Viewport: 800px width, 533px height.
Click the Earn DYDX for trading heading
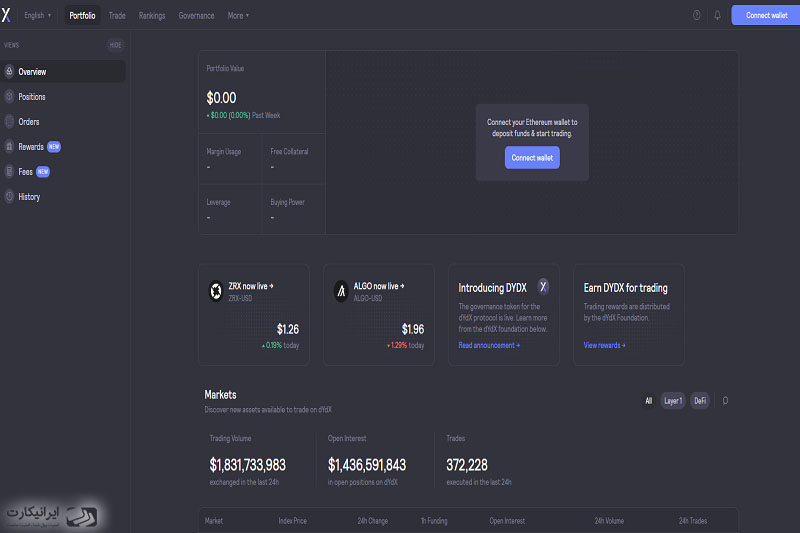[626, 288]
